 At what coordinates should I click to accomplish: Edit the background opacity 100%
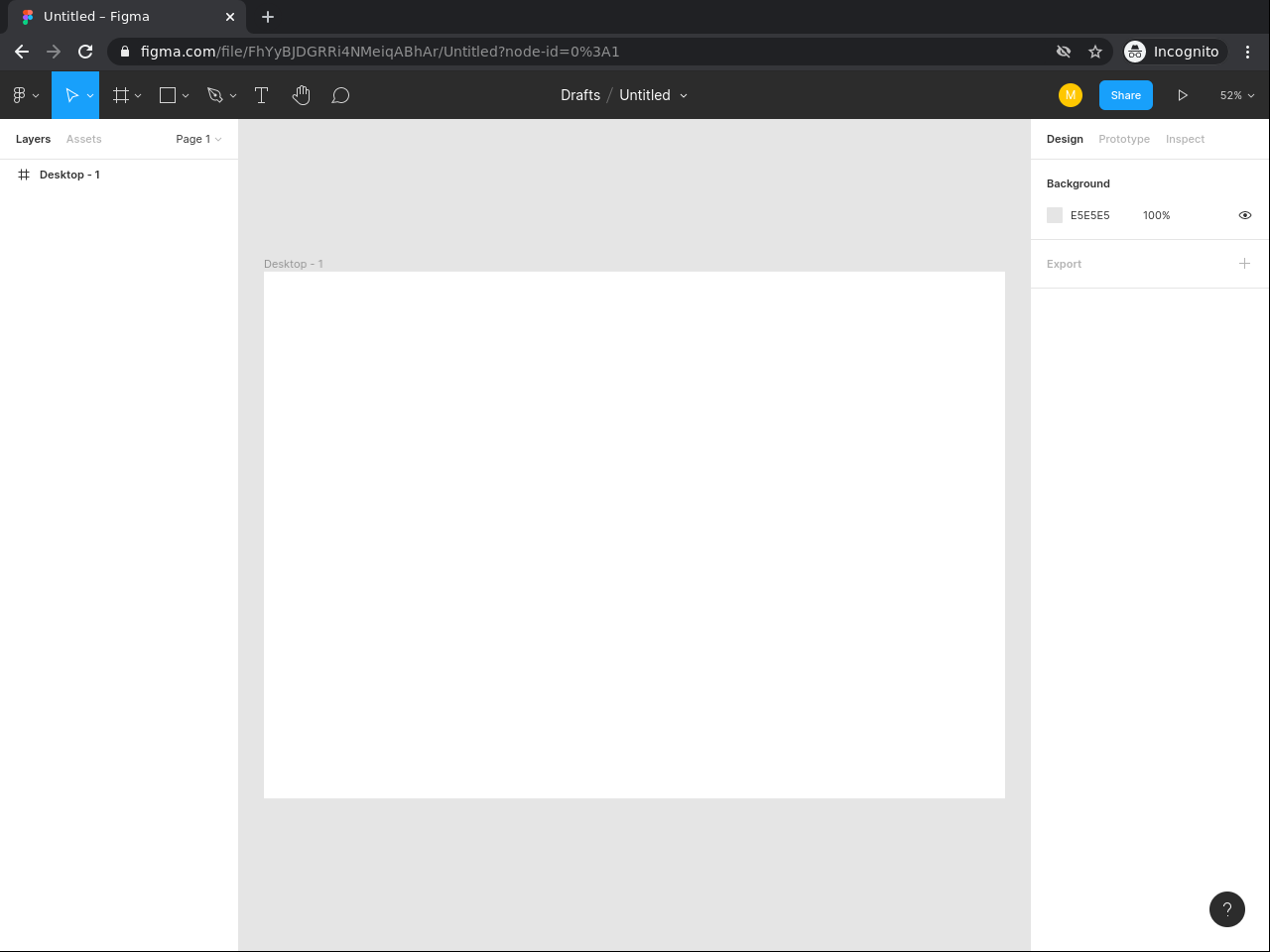point(1157,215)
